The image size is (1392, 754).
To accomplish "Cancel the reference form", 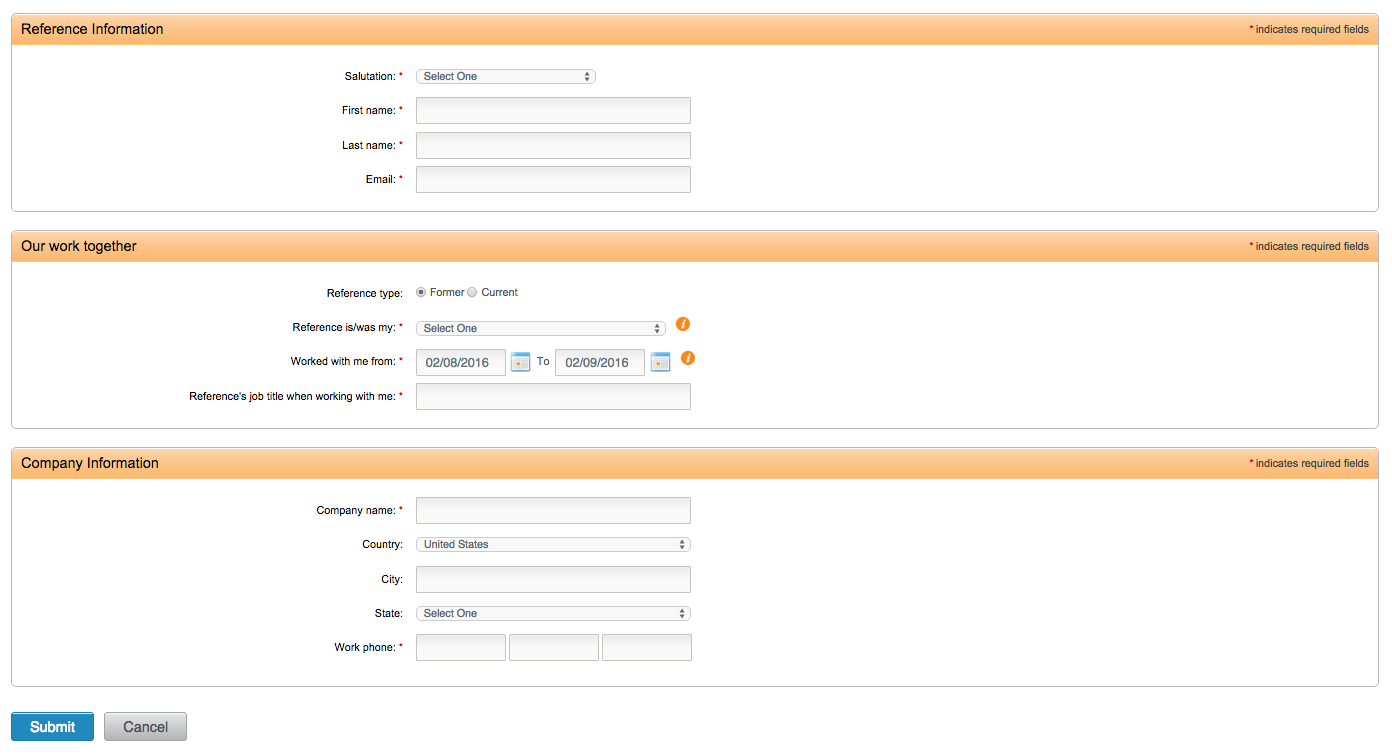I will [145, 727].
